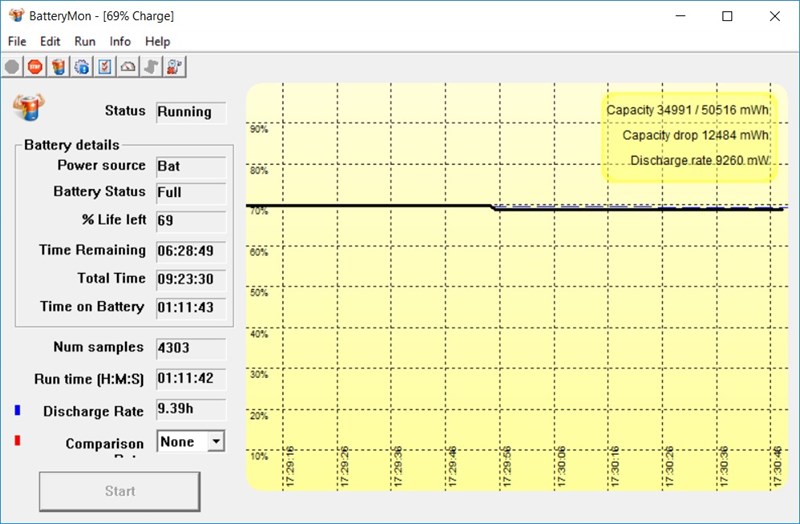Open the Help menu

coord(157,41)
